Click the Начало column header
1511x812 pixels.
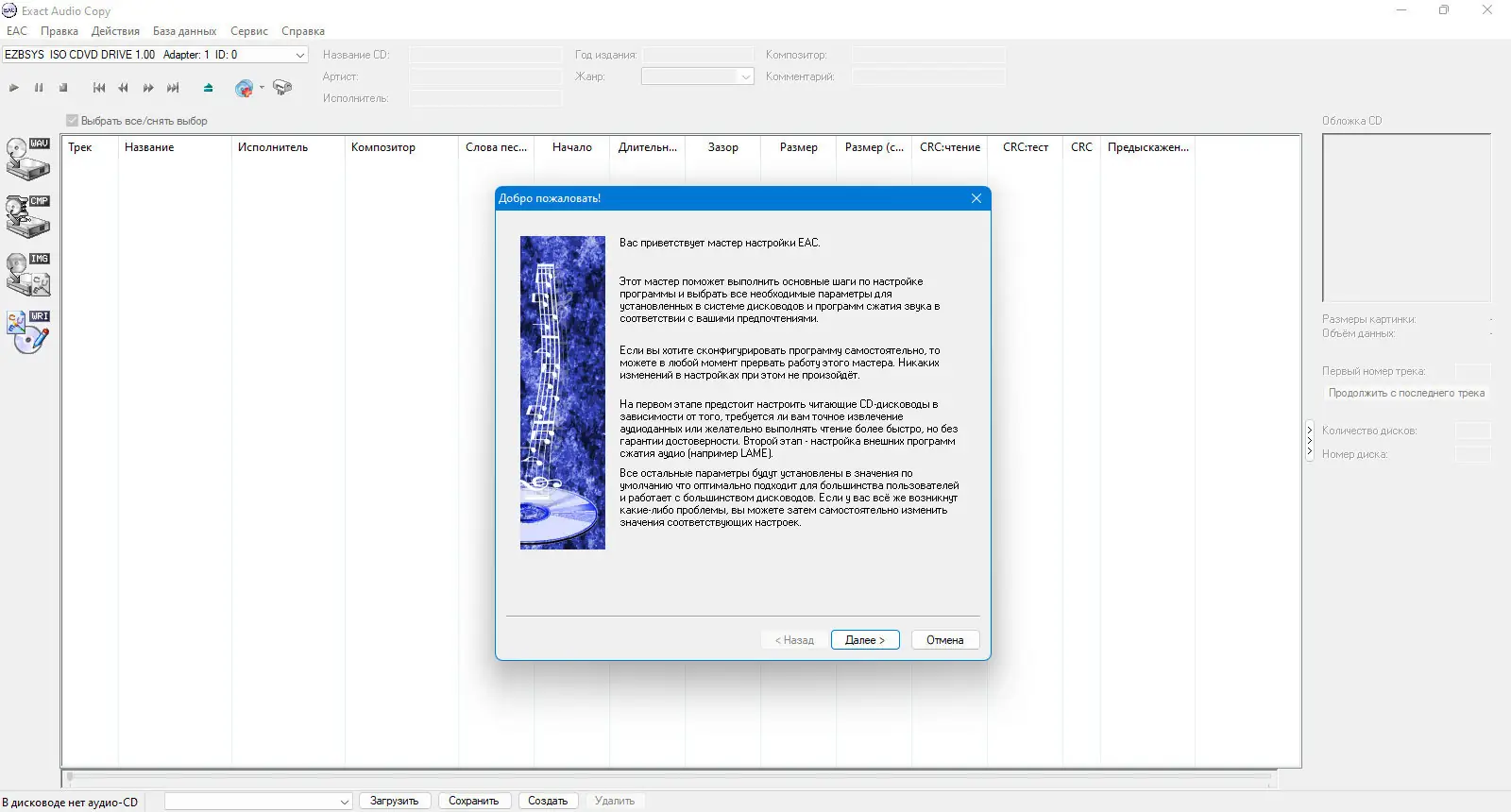point(572,147)
